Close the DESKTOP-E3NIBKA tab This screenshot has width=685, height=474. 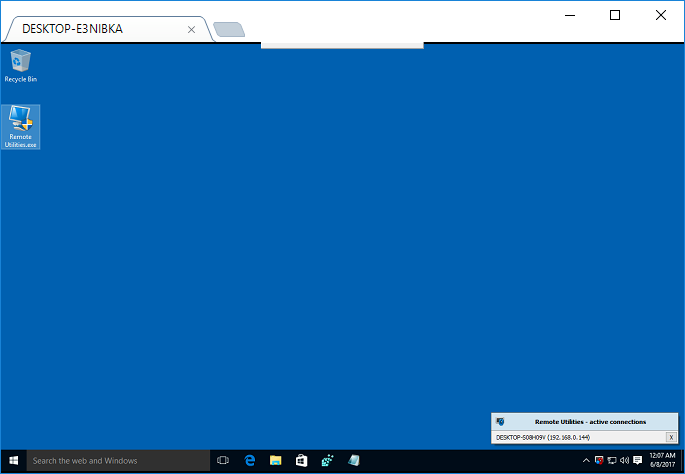tap(191, 29)
